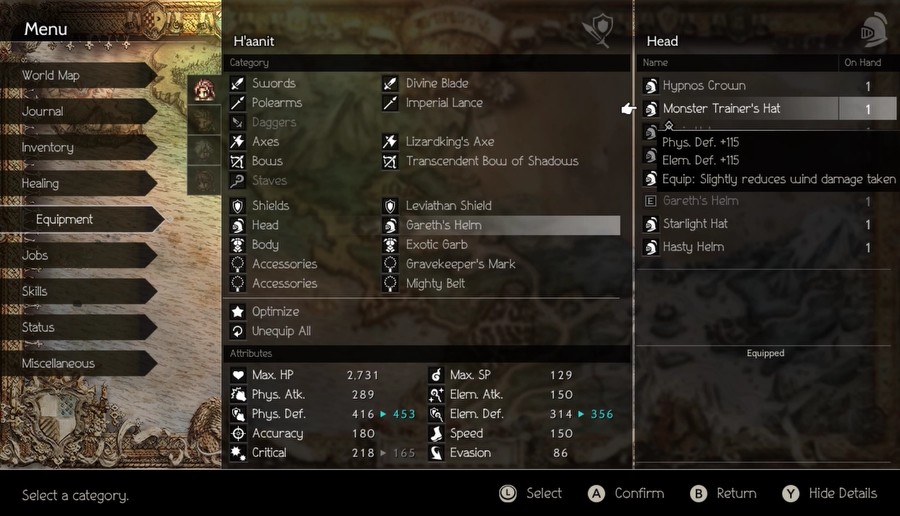Select the Bows category bow icon
Screen dimensions: 900x516
pos(238,161)
